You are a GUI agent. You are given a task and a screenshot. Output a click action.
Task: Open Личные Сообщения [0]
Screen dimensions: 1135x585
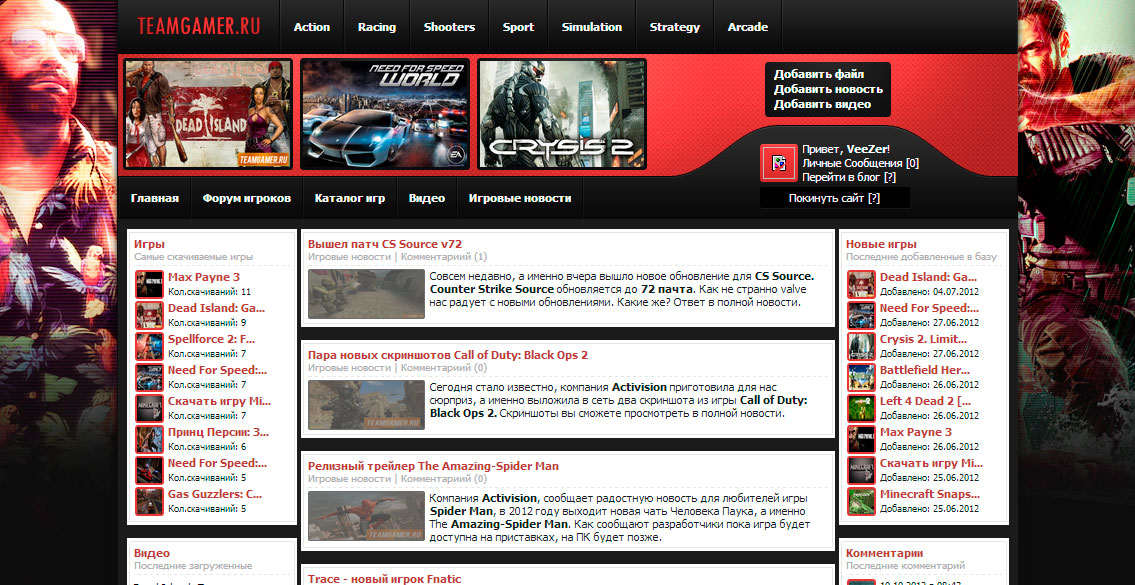(861, 163)
